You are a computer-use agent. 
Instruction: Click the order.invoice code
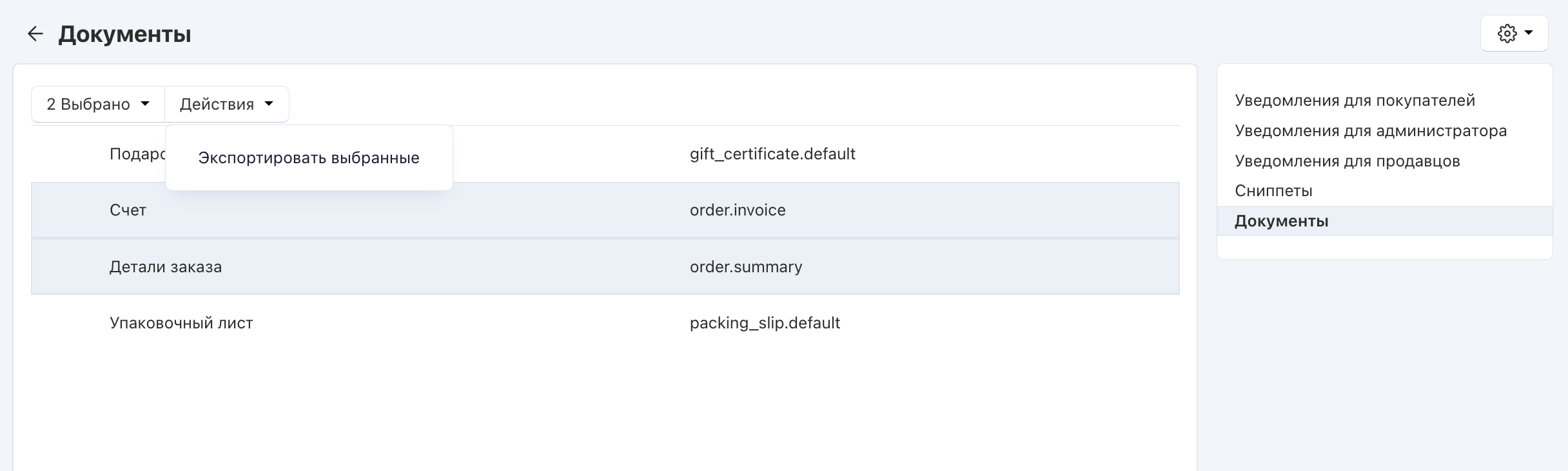click(x=738, y=210)
